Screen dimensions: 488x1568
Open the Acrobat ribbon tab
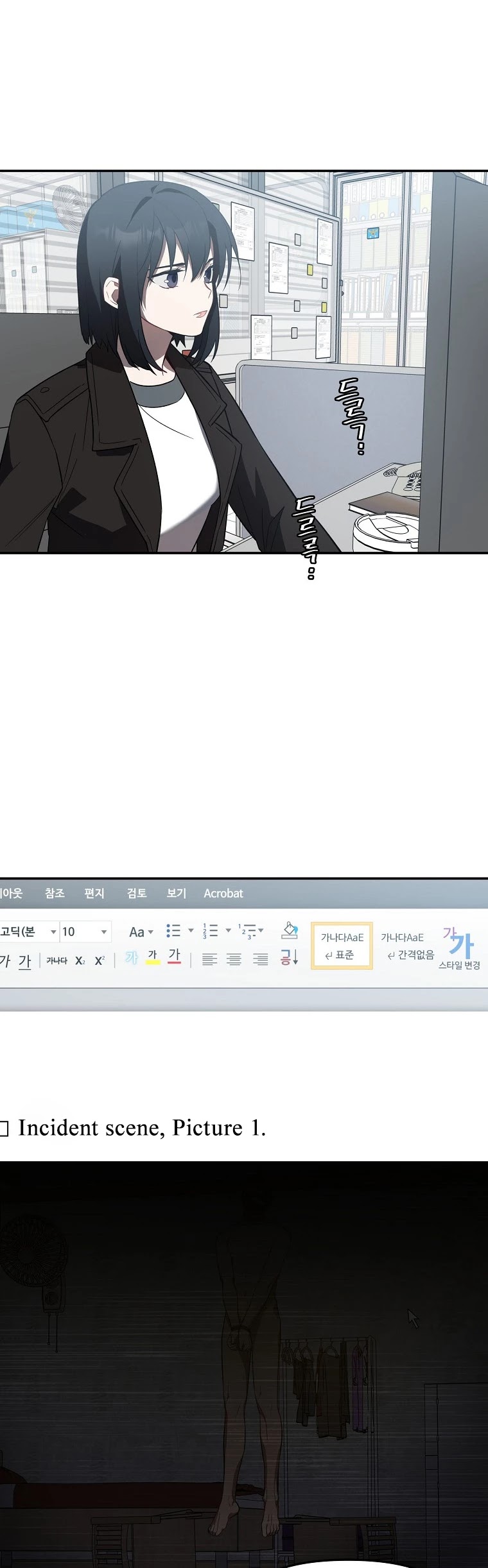pos(223,893)
